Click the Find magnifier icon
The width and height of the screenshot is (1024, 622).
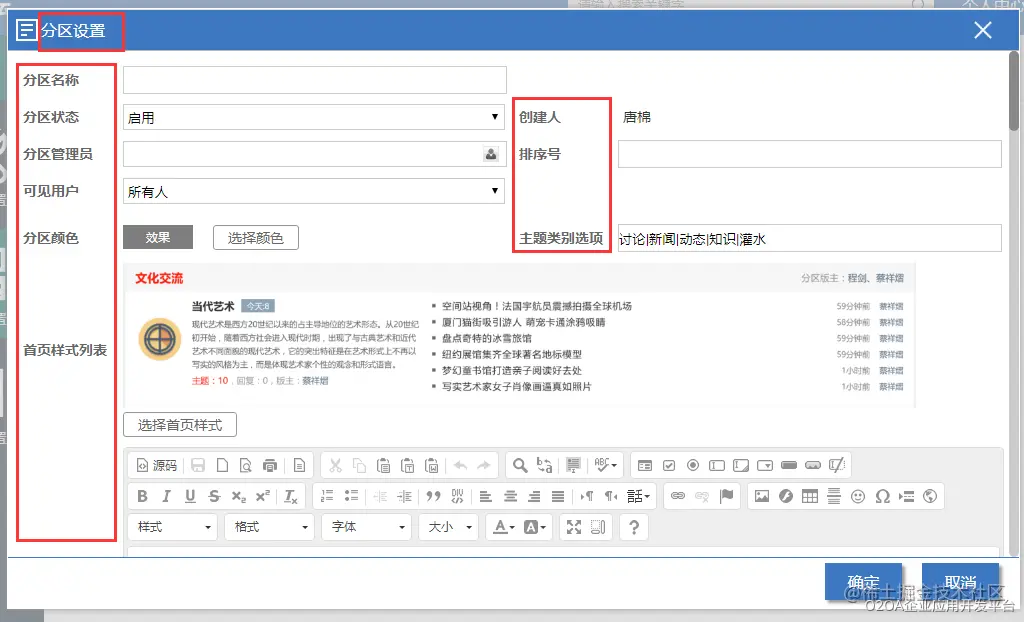[x=520, y=464]
